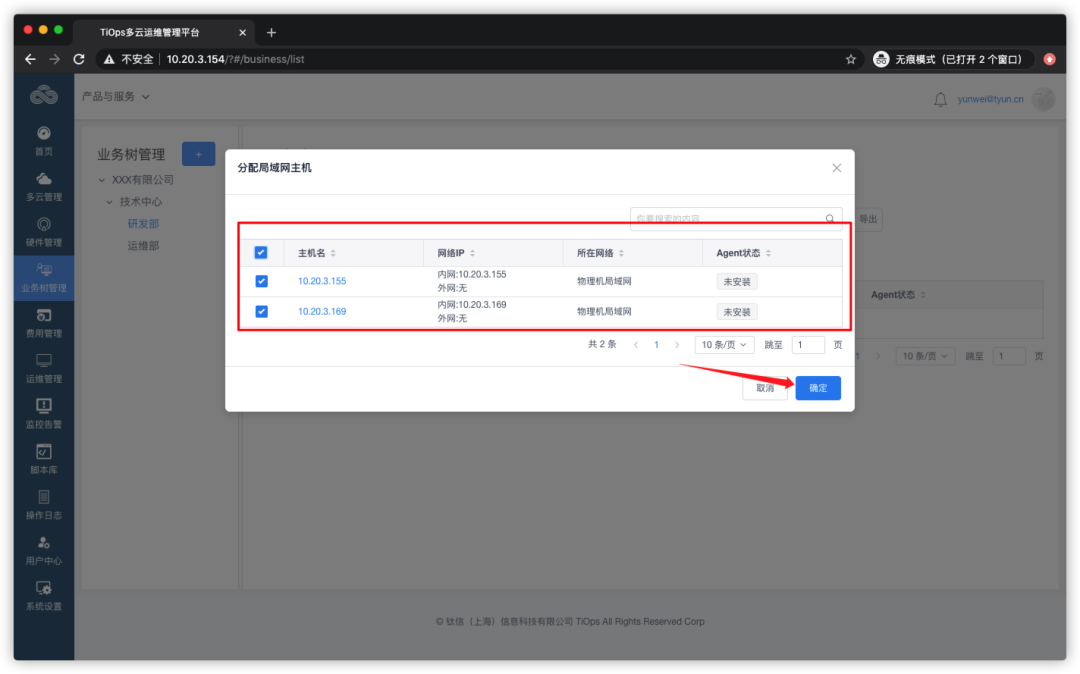Image resolution: width=1080 pixels, height=674 pixels.
Task: Open the 10 条/页 page size dropdown
Action: click(x=724, y=344)
